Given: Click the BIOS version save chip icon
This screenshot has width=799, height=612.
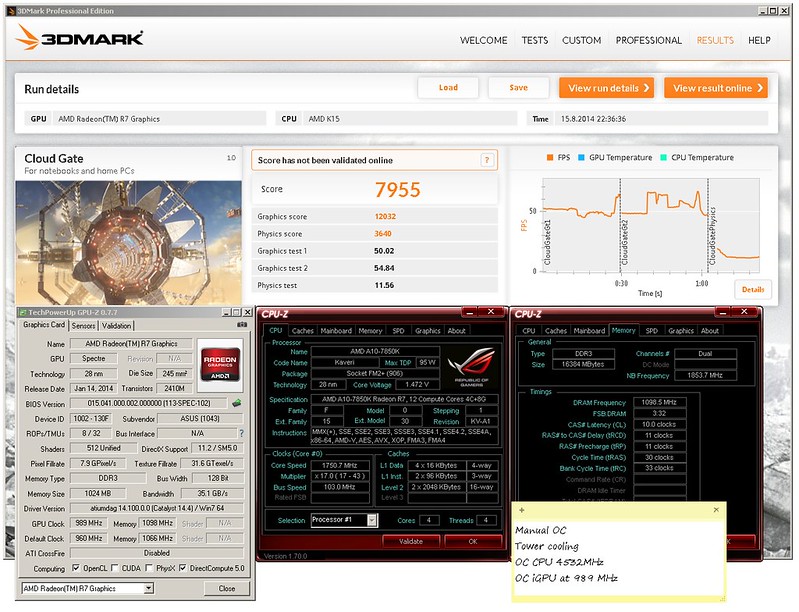Looking at the screenshot, I should [x=236, y=403].
